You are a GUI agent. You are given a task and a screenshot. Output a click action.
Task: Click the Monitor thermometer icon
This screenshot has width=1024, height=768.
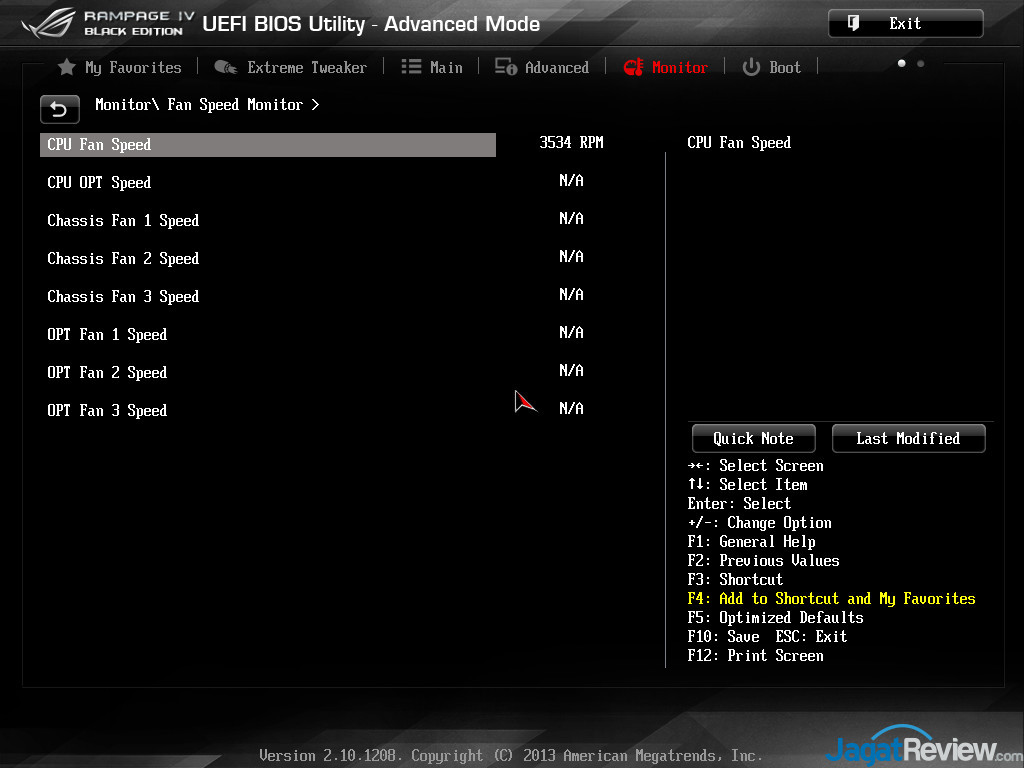click(633, 67)
